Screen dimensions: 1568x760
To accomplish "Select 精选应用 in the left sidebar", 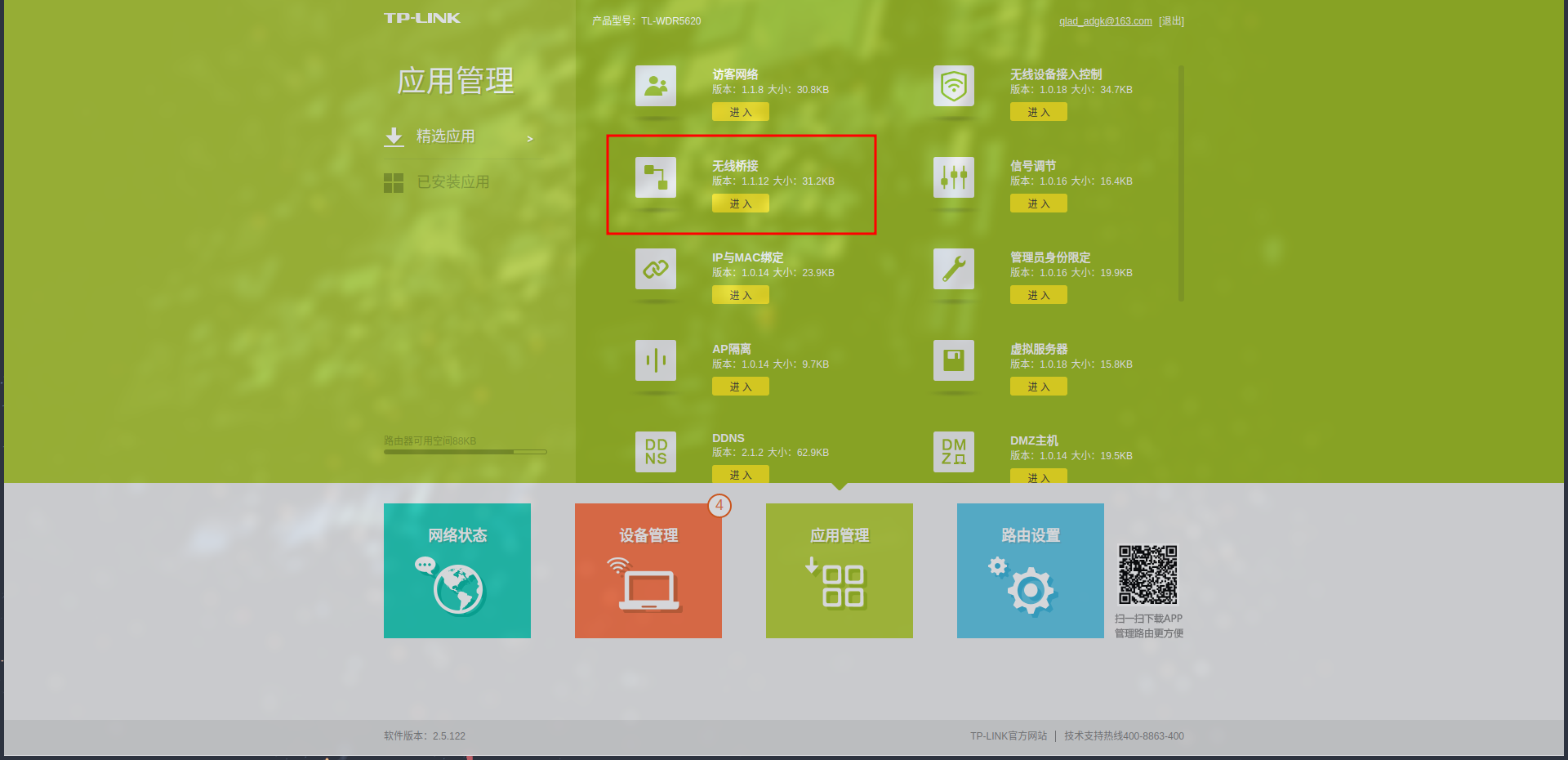I will 459,136.
